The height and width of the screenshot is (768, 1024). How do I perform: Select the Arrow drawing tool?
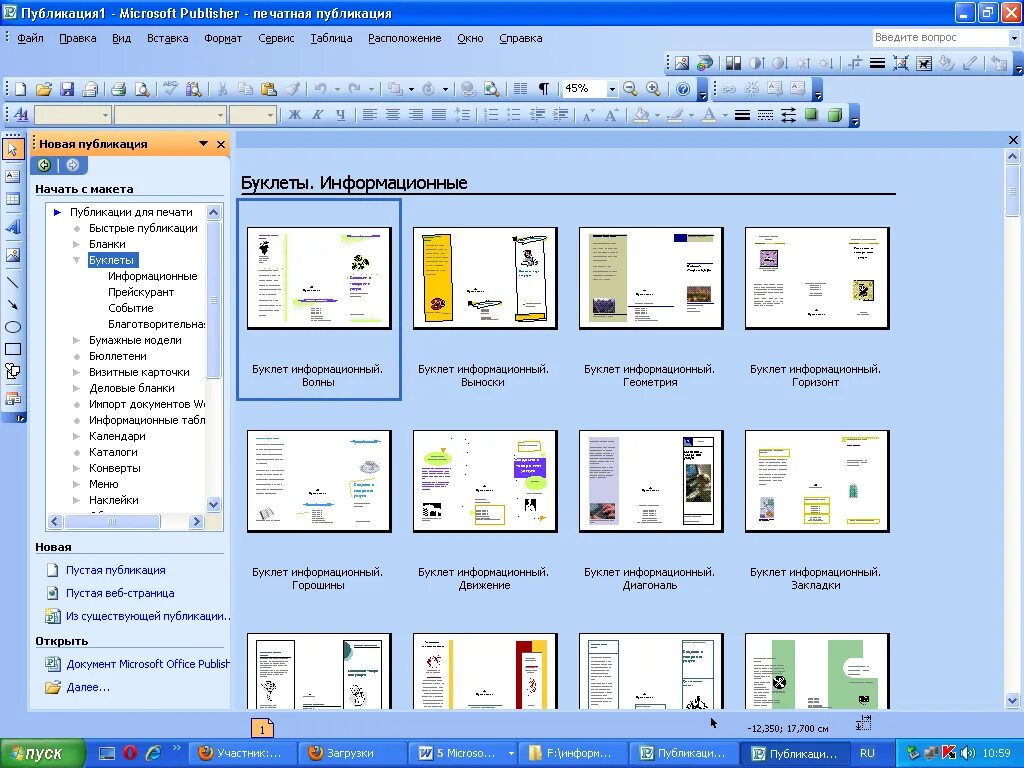coord(12,305)
